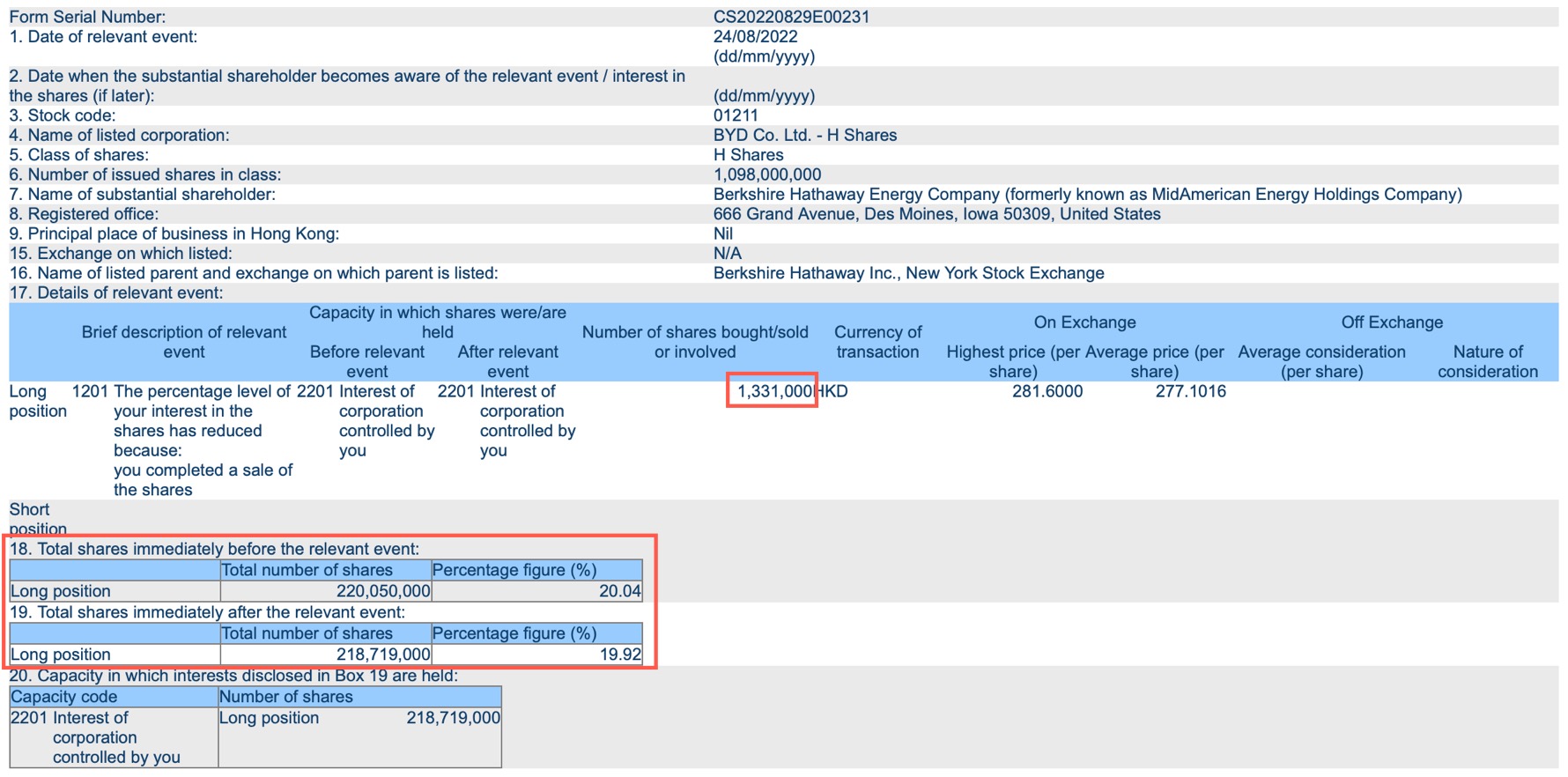The image size is (1568, 777).
Task: Click the "On Exchange" header
Action: pyautogui.click(x=1085, y=322)
